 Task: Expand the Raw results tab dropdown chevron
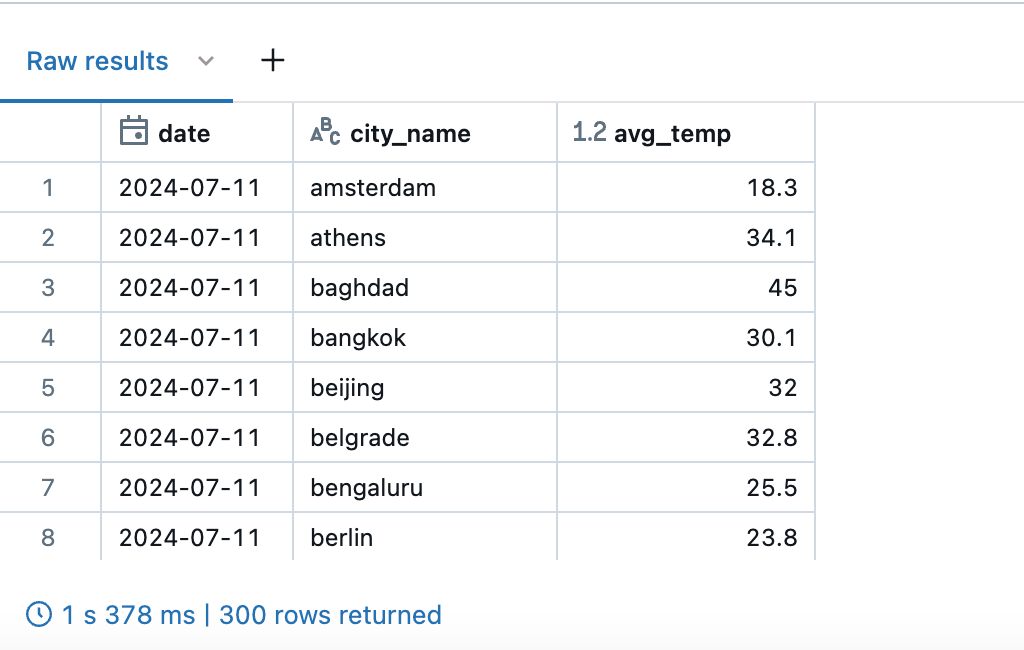[206, 61]
